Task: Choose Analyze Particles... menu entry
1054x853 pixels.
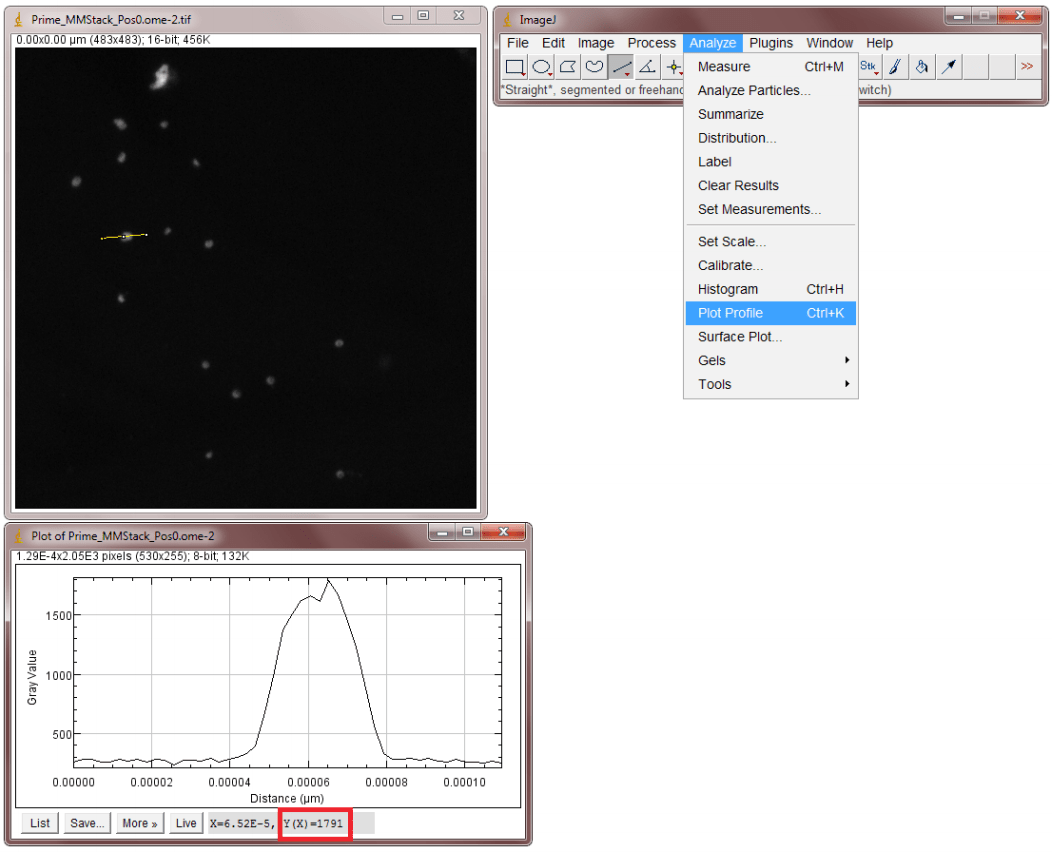Action: click(x=770, y=90)
